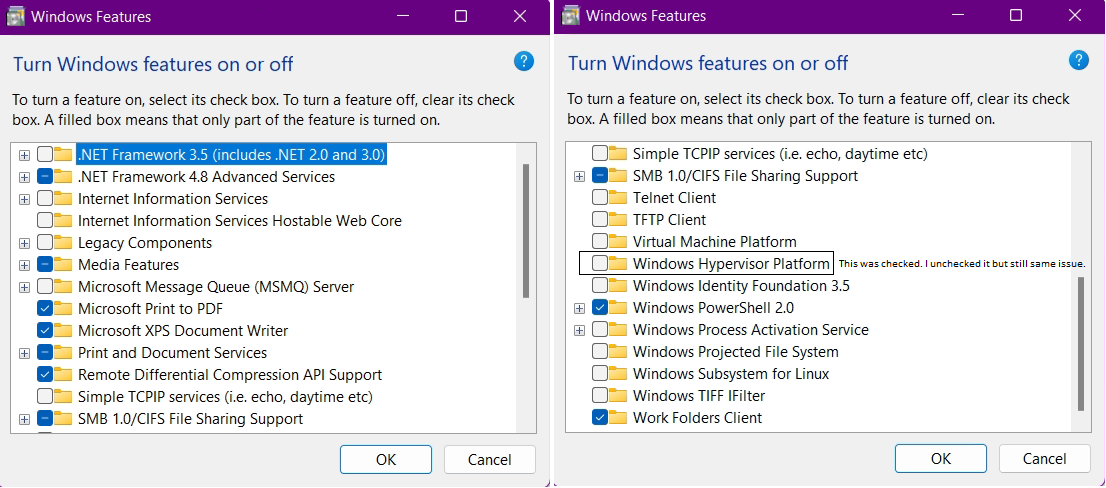Click the folder icon beside Remote Differential Compression API Support

tap(63, 374)
